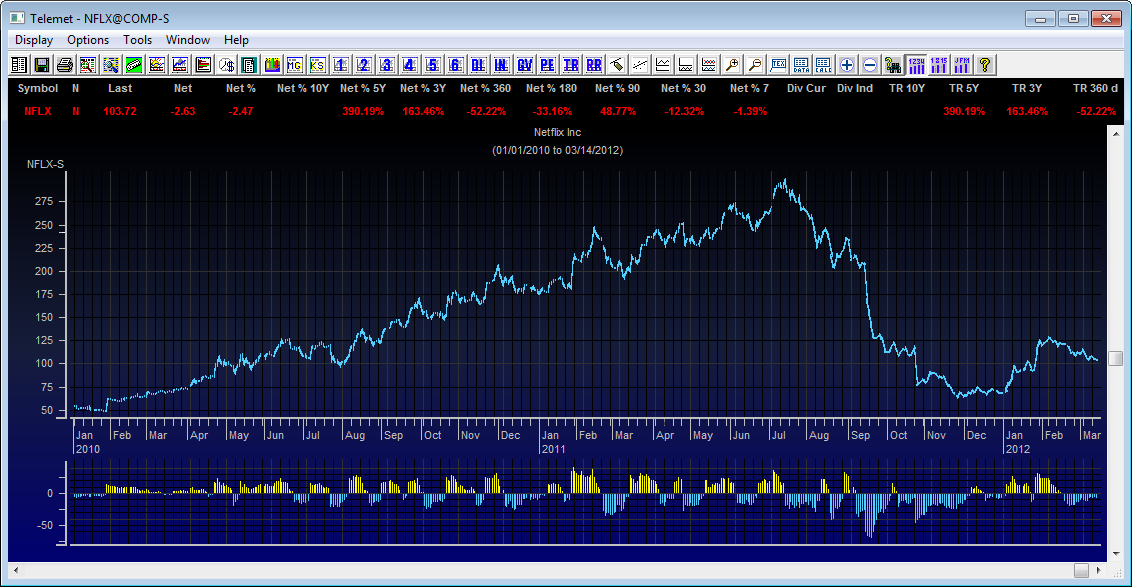Image resolution: width=1132 pixels, height=587 pixels.
Task: Click the horizontal scrollbar left arrow
Action: pos(16,570)
